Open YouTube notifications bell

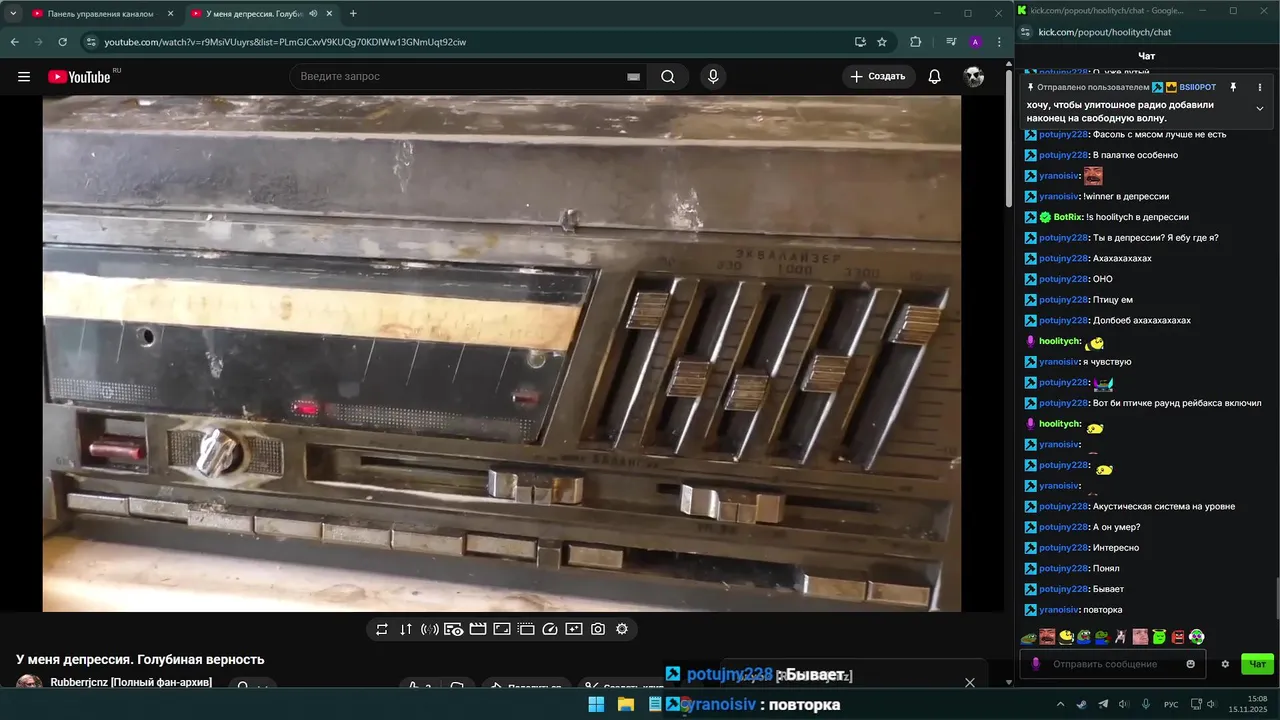coord(934,77)
